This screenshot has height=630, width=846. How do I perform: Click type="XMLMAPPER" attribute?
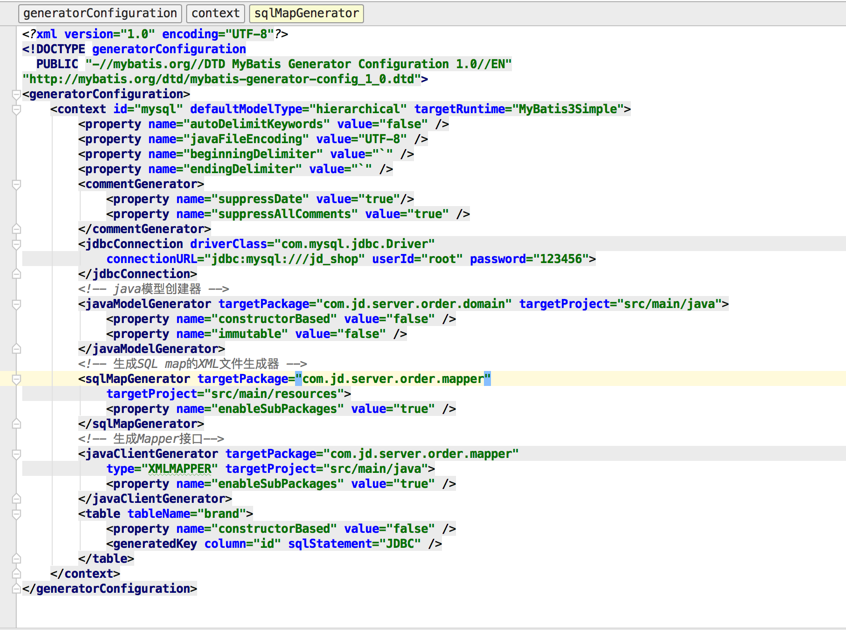click(162, 469)
